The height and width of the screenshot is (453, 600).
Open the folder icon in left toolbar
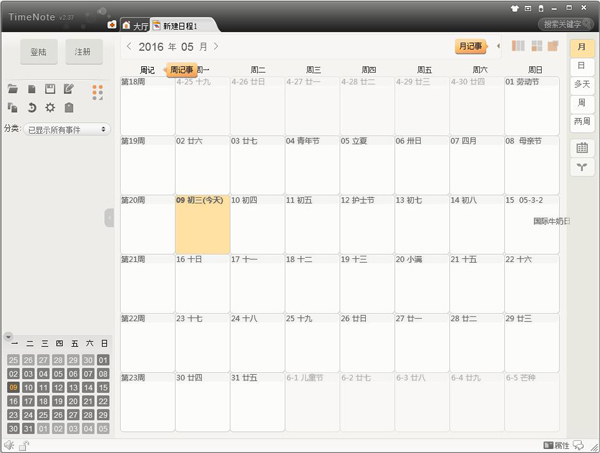point(13,89)
